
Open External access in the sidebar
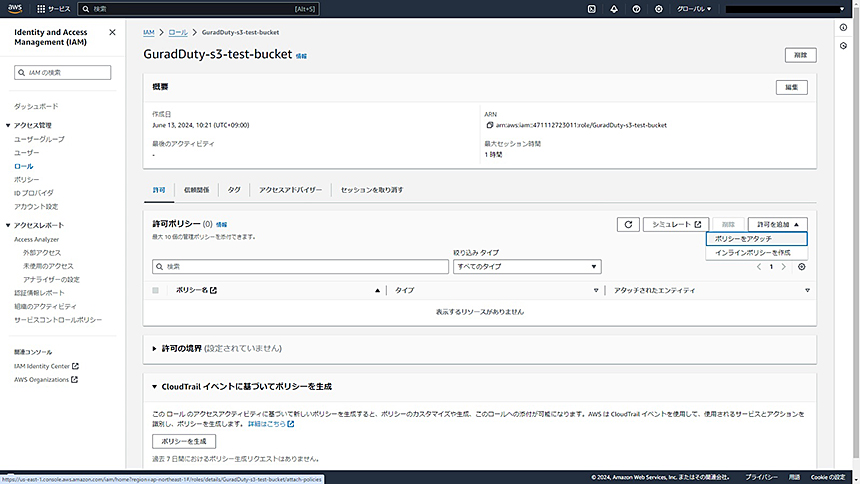pos(42,253)
